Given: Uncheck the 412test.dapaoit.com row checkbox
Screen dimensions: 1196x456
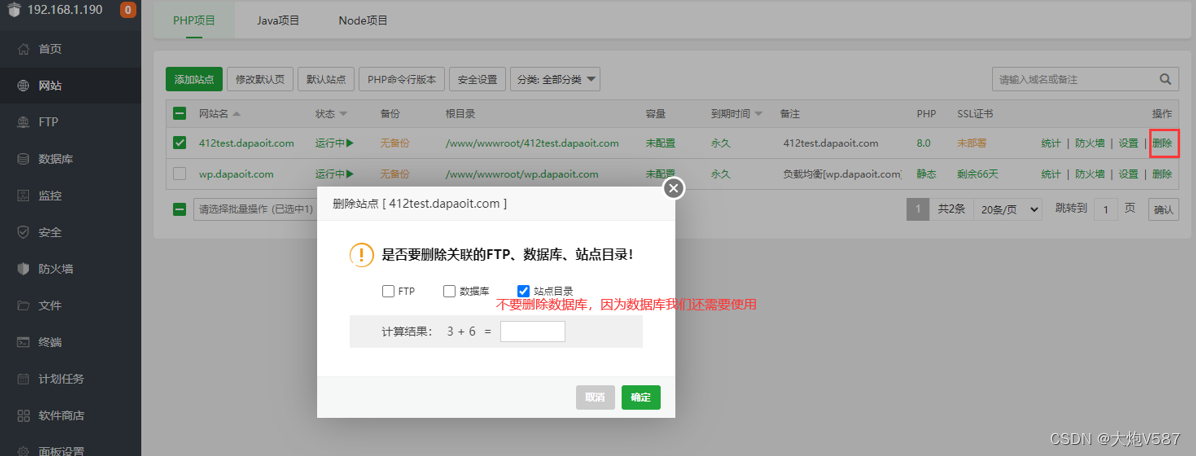Looking at the screenshot, I should click(x=180, y=143).
